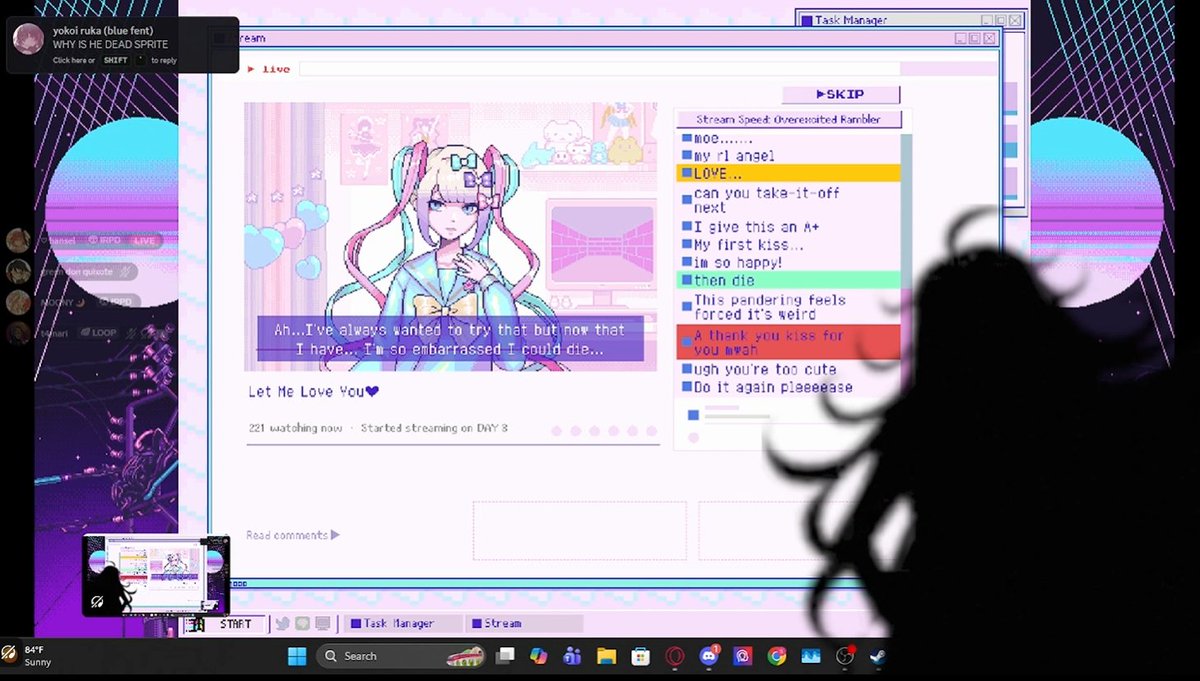Viewport: 1200px width, 681px height.
Task: Select red 'A thank you kiss' comment
Action: tap(788, 342)
